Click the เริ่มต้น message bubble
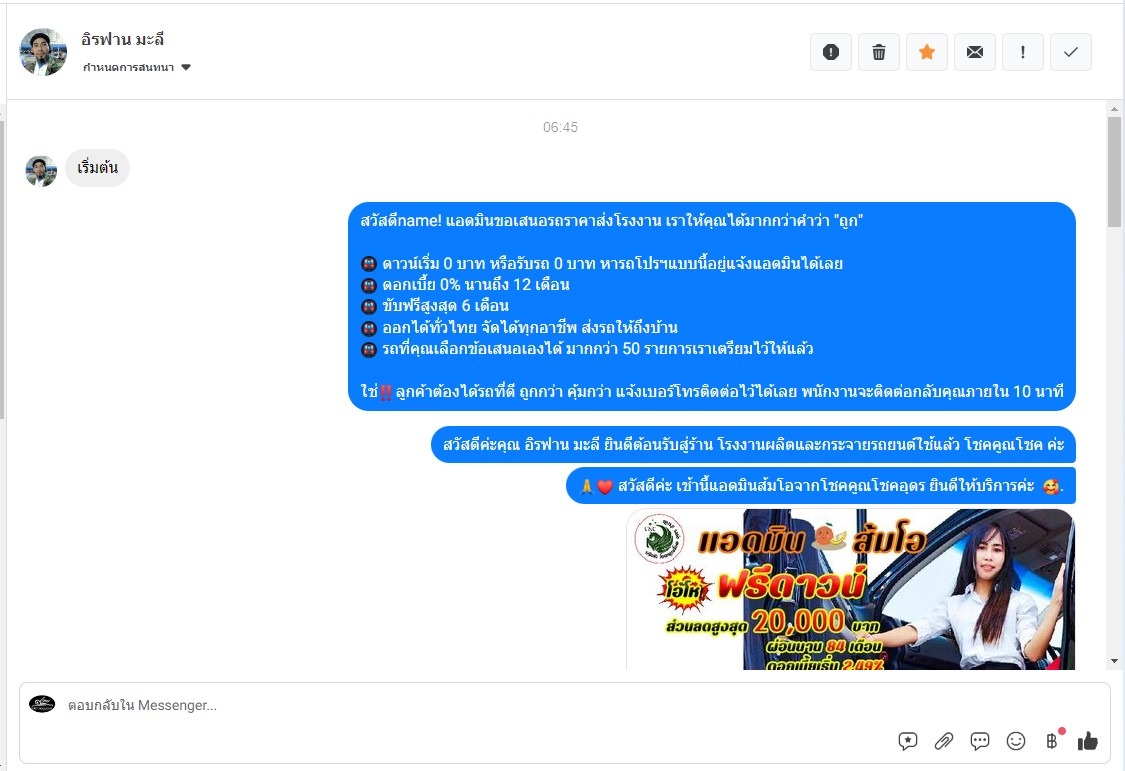The height and width of the screenshot is (771, 1125). [98, 168]
